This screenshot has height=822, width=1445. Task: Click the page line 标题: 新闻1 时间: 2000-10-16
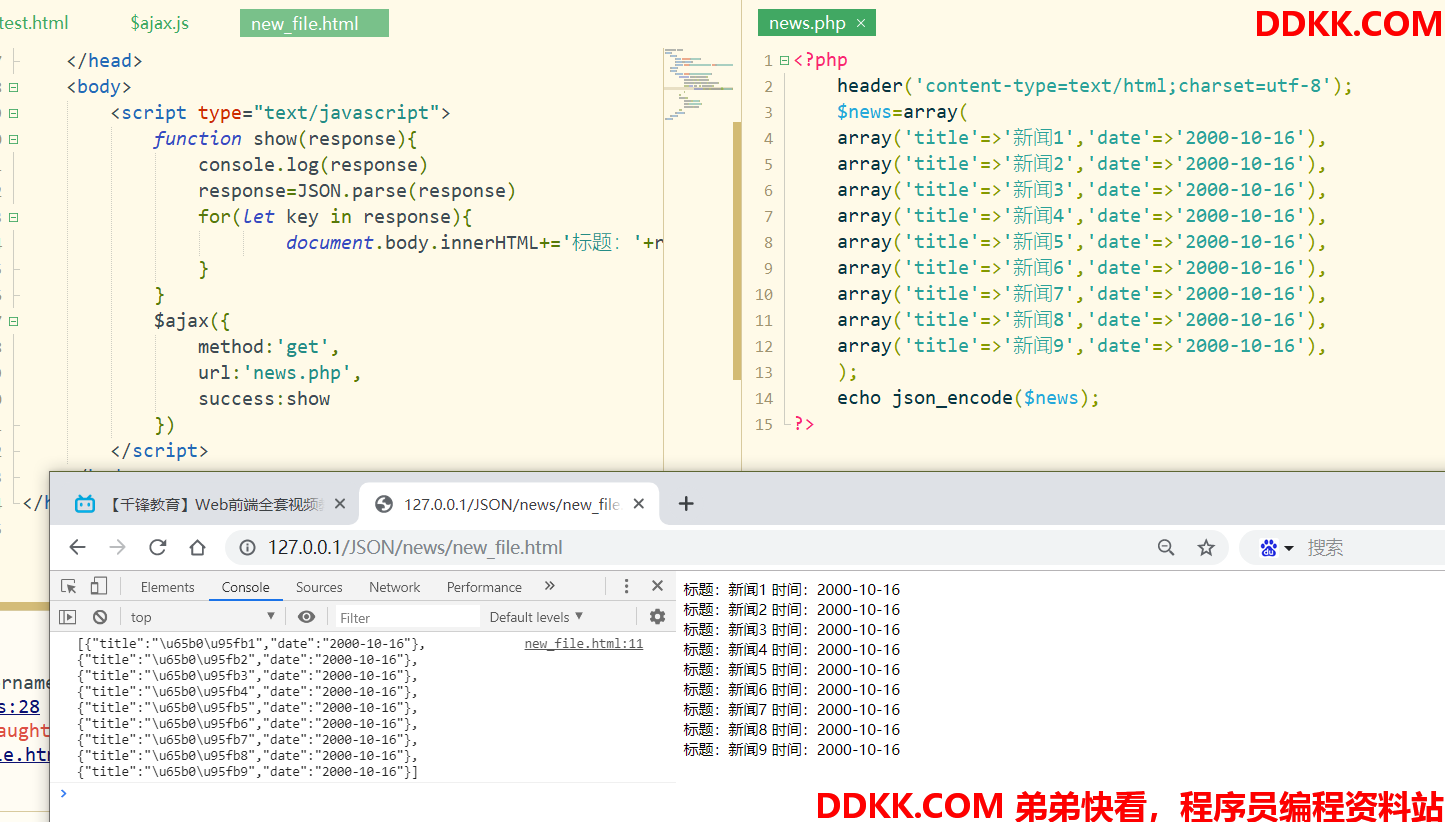click(792, 590)
